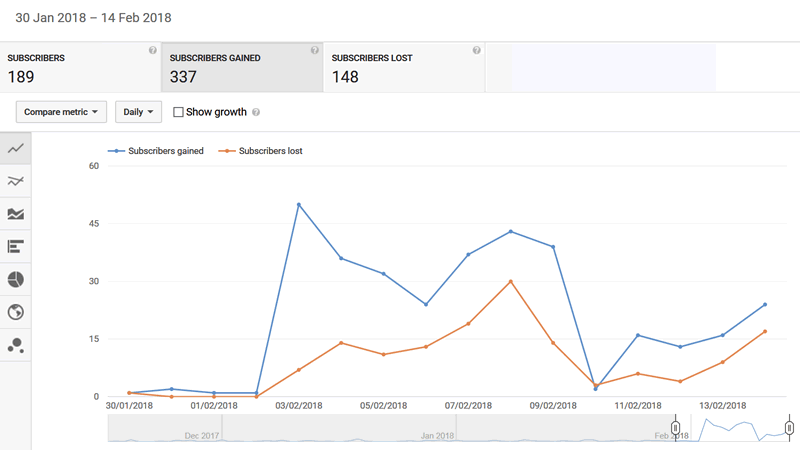Expand the Daily granularity dropdown
Screen dimensions: 800x450
tap(138, 112)
